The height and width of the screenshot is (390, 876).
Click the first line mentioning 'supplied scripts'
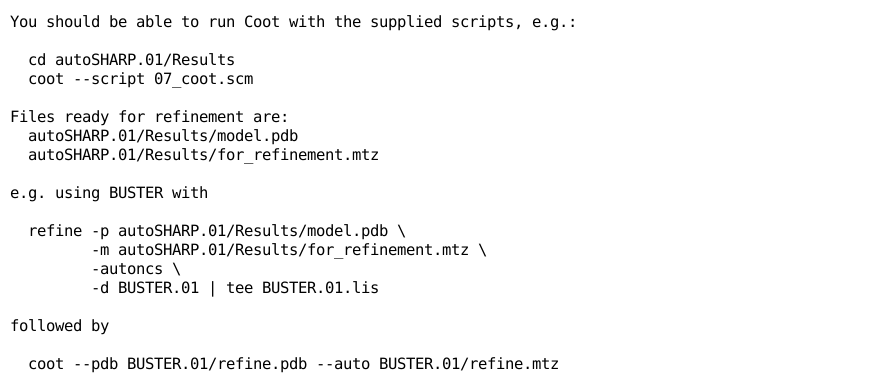click(293, 22)
